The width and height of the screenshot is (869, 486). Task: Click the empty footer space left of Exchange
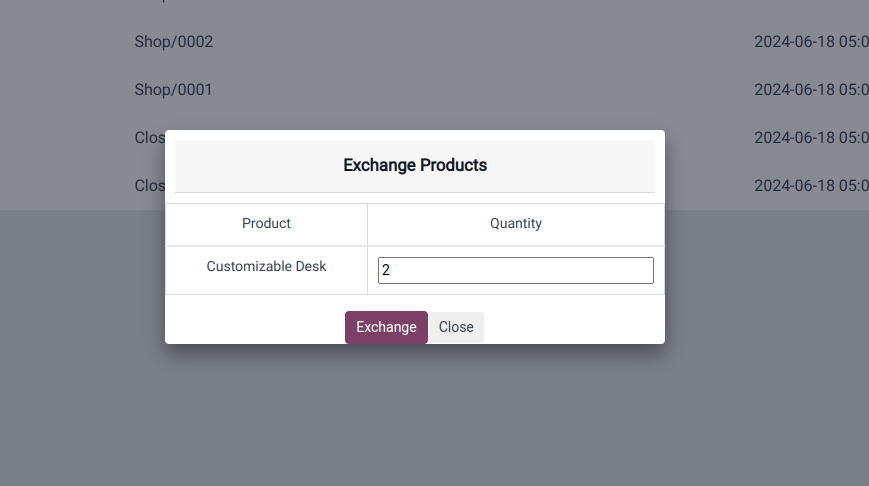(x=255, y=327)
